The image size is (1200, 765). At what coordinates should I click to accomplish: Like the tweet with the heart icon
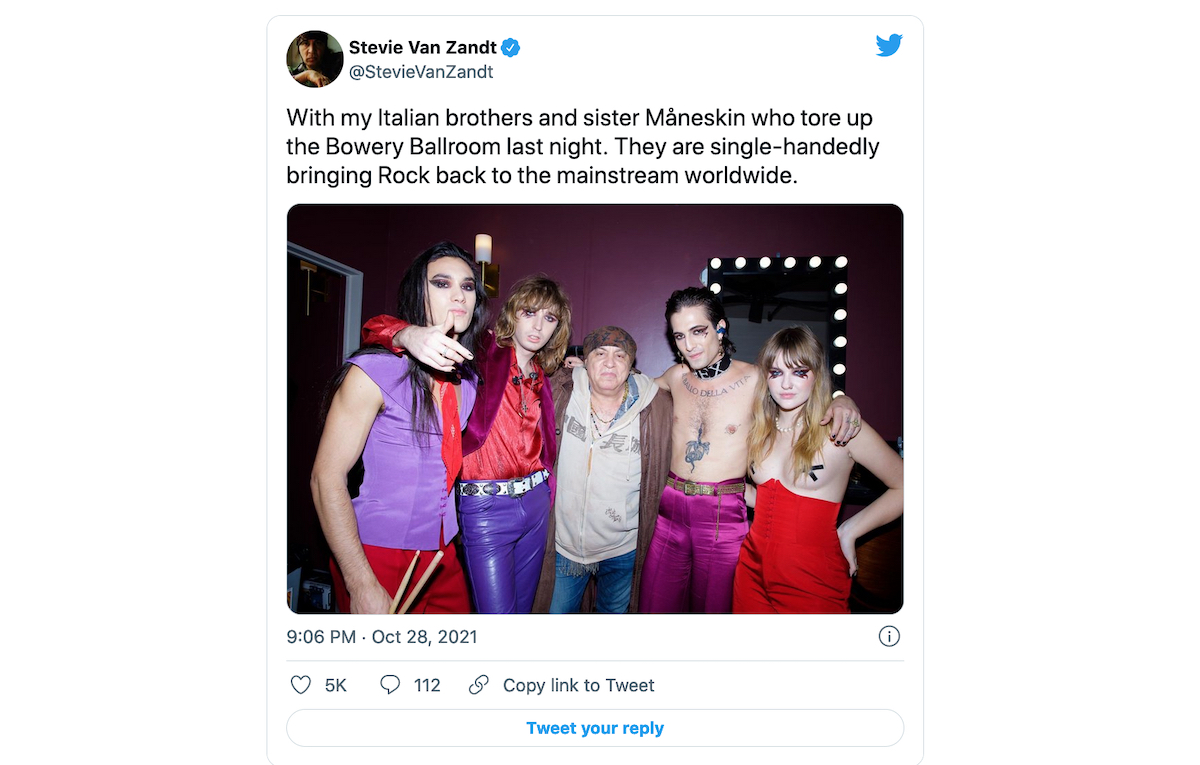point(300,685)
